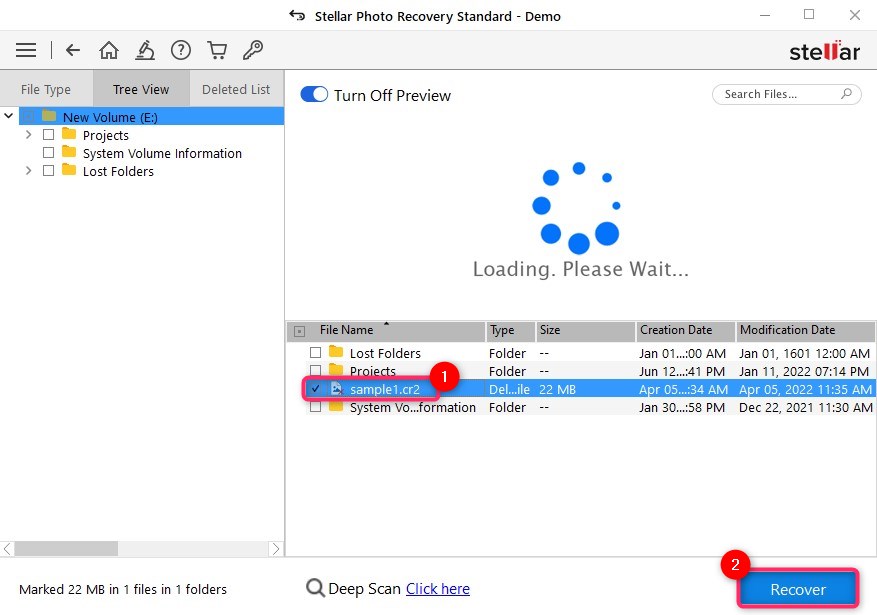The width and height of the screenshot is (877, 615).
Task: Click the Projects folder icon in the tree
Action: [69, 134]
